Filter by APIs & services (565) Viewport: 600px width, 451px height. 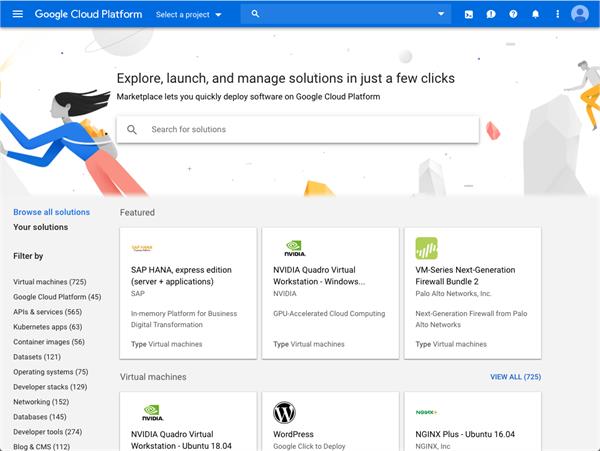[x=48, y=312]
